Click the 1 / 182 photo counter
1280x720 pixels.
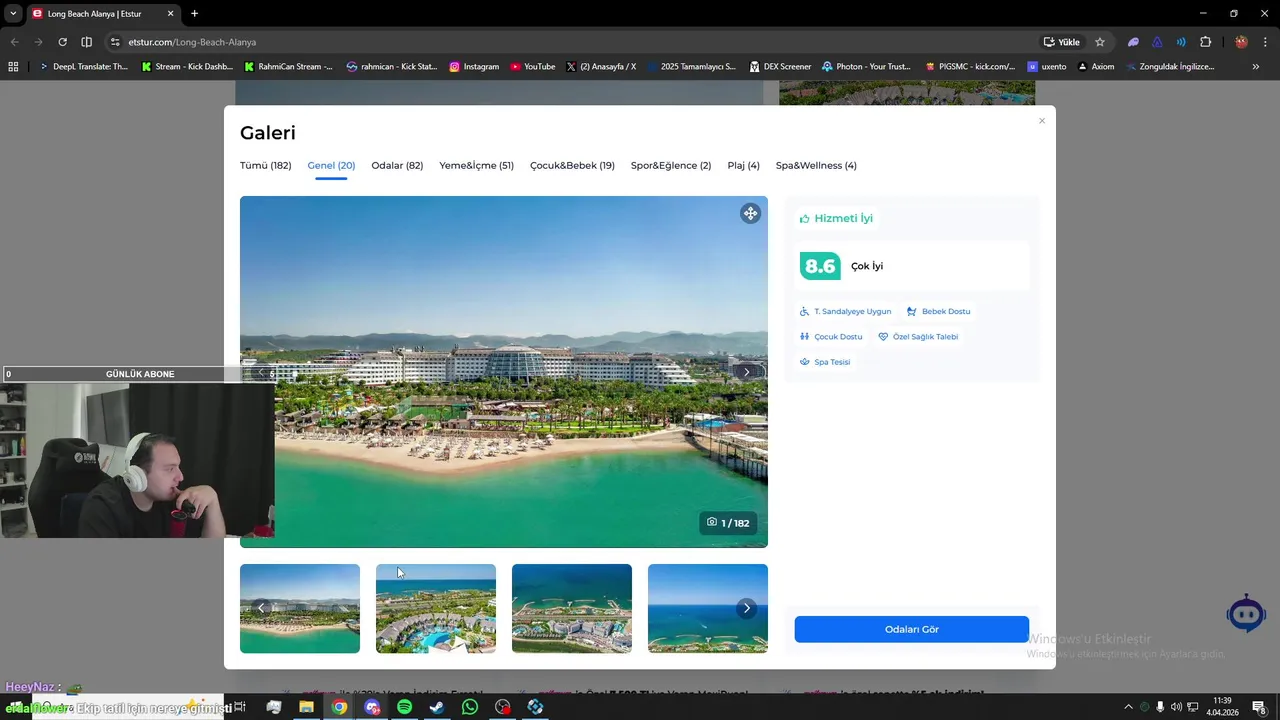coord(728,523)
